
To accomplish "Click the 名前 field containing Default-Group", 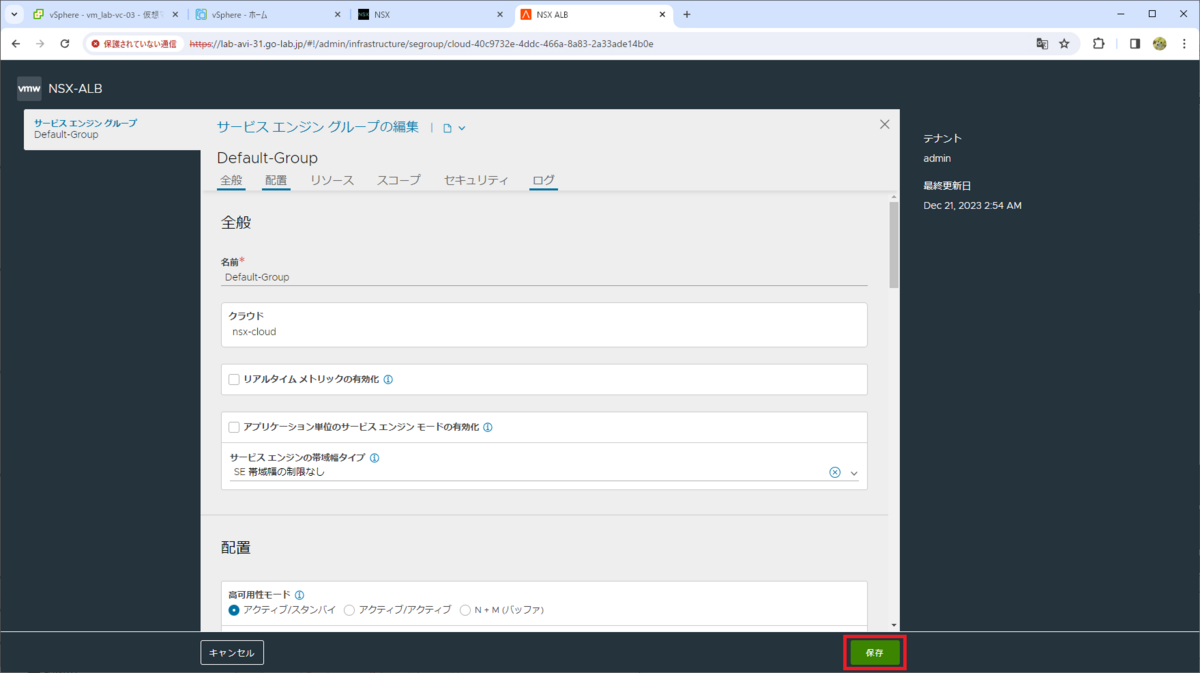I will [x=544, y=277].
